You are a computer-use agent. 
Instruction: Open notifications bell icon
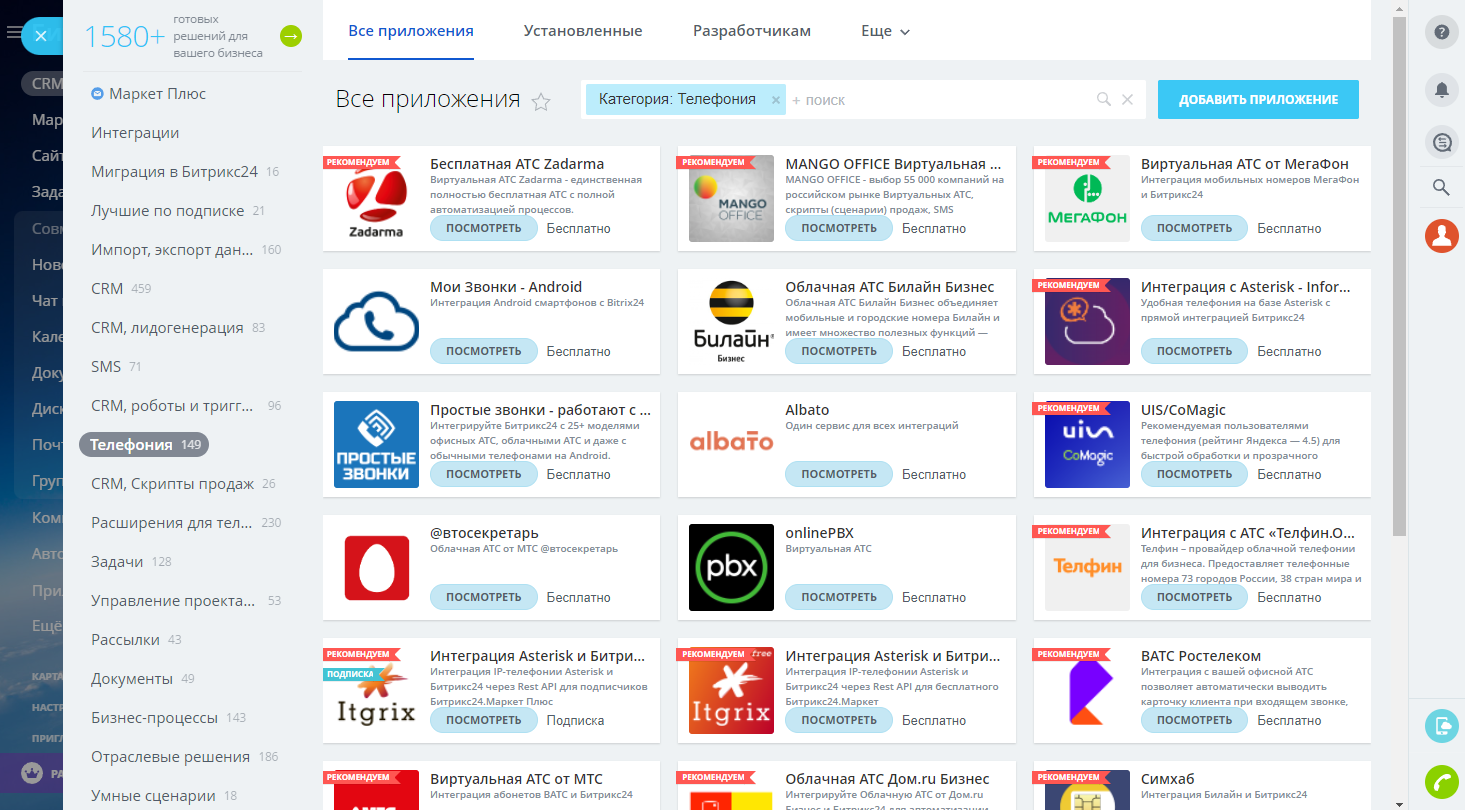point(1441,90)
